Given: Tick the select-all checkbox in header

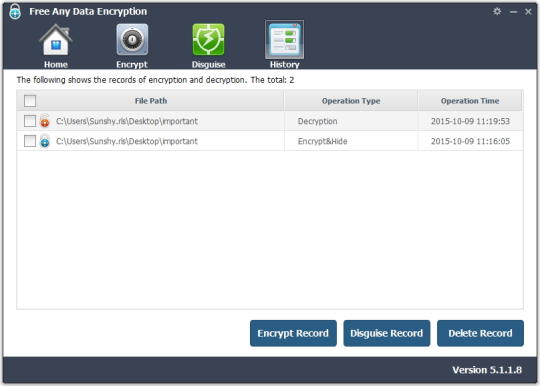Looking at the screenshot, I should [30, 101].
